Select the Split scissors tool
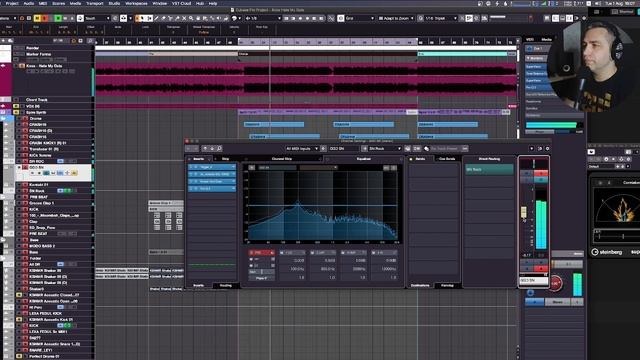Image resolution: width=640 pixels, height=360 pixels. (170, 18)
